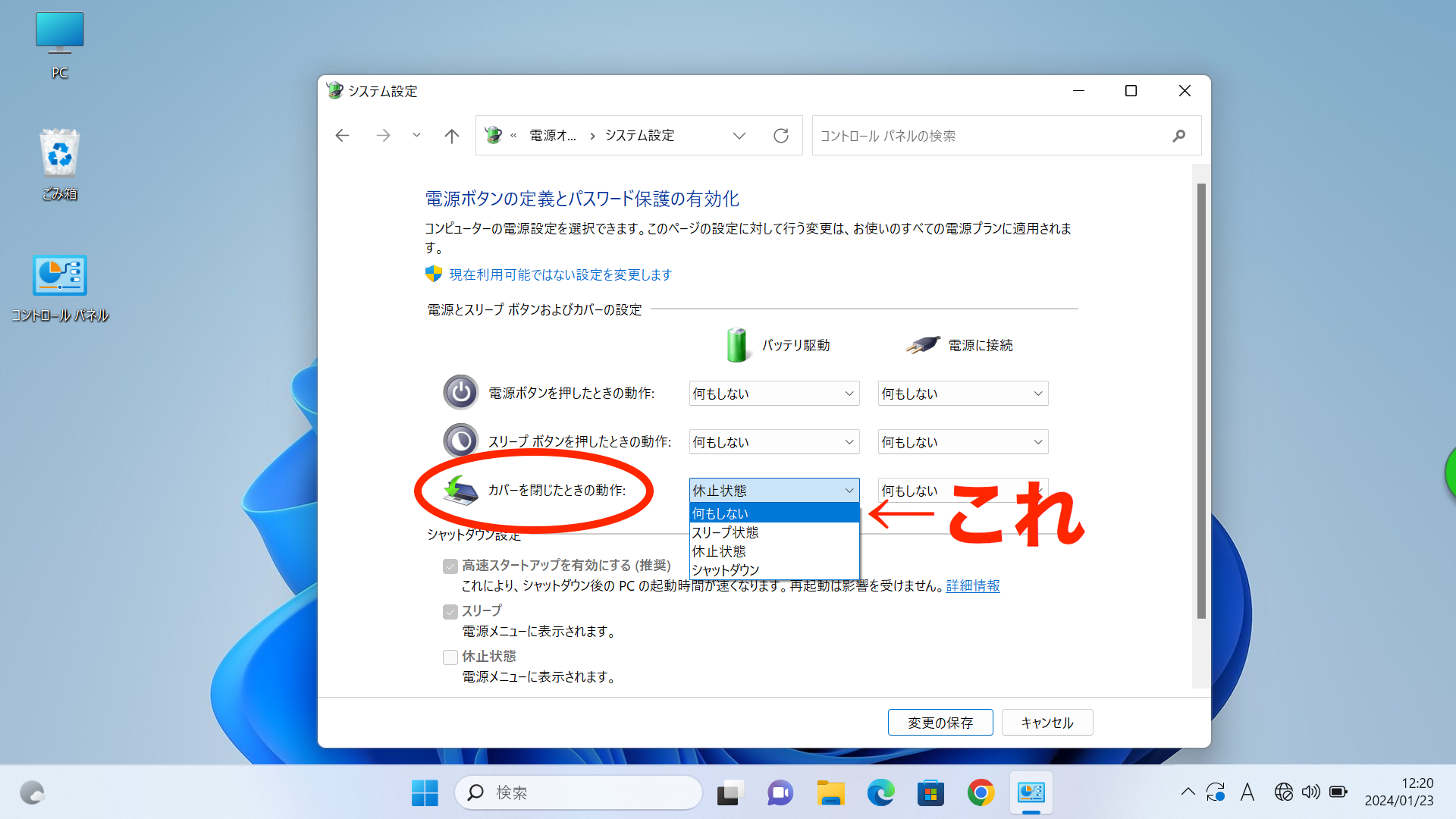1456x819 pixels.
Task: Click the UAC shield icon before the settings link
Action: pyautogui.click(x=433, y=274)
